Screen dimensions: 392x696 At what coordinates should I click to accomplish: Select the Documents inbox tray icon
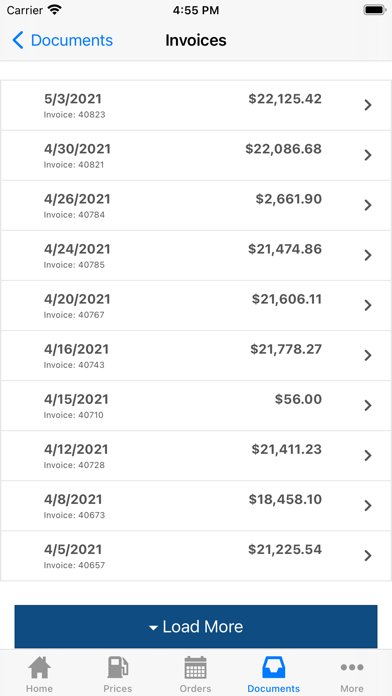(x=273, y=667)
